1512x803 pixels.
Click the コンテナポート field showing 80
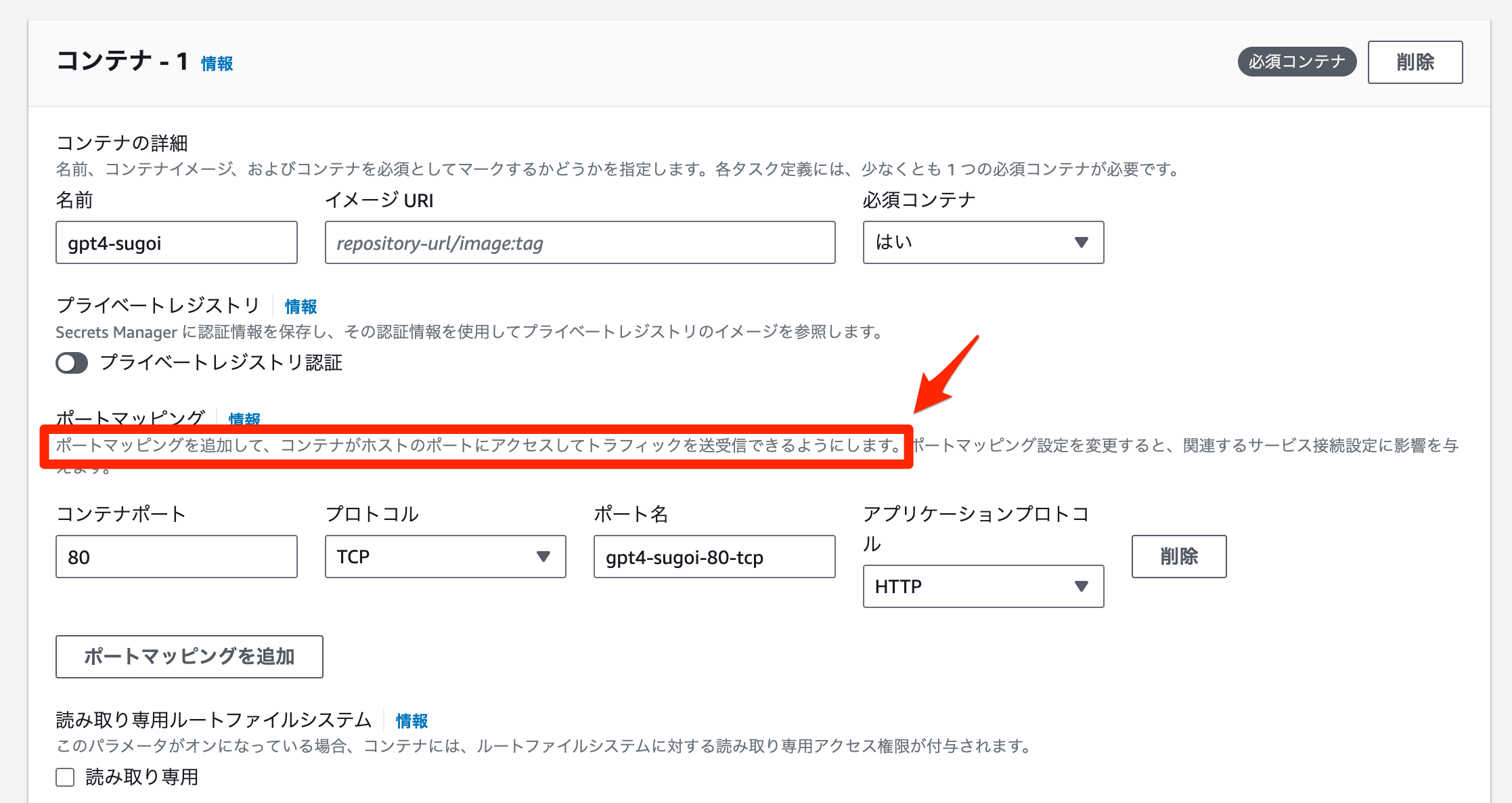(176, 557)
